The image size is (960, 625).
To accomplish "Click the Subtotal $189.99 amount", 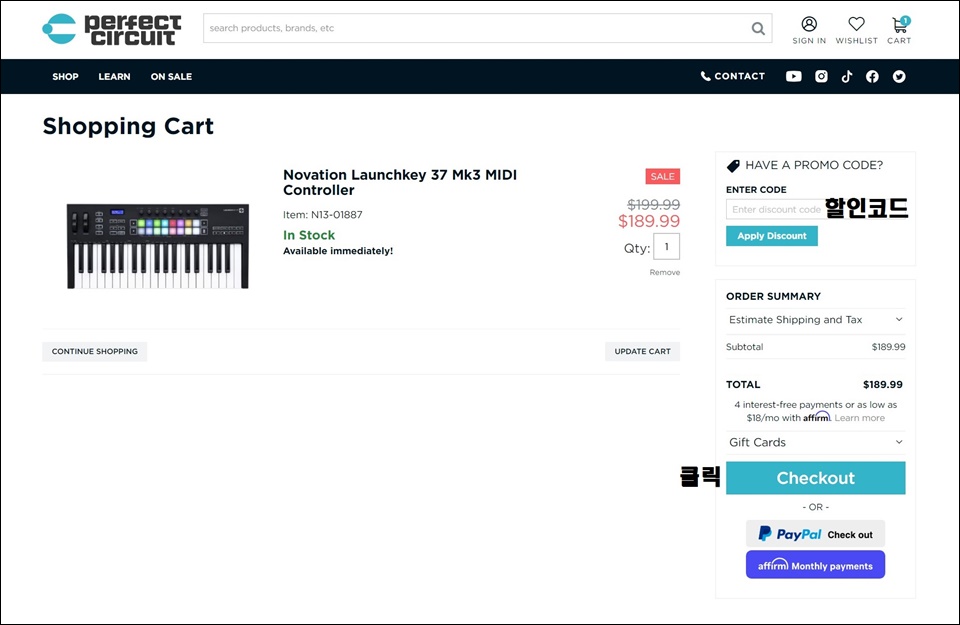I will click(x=888, y=346).
